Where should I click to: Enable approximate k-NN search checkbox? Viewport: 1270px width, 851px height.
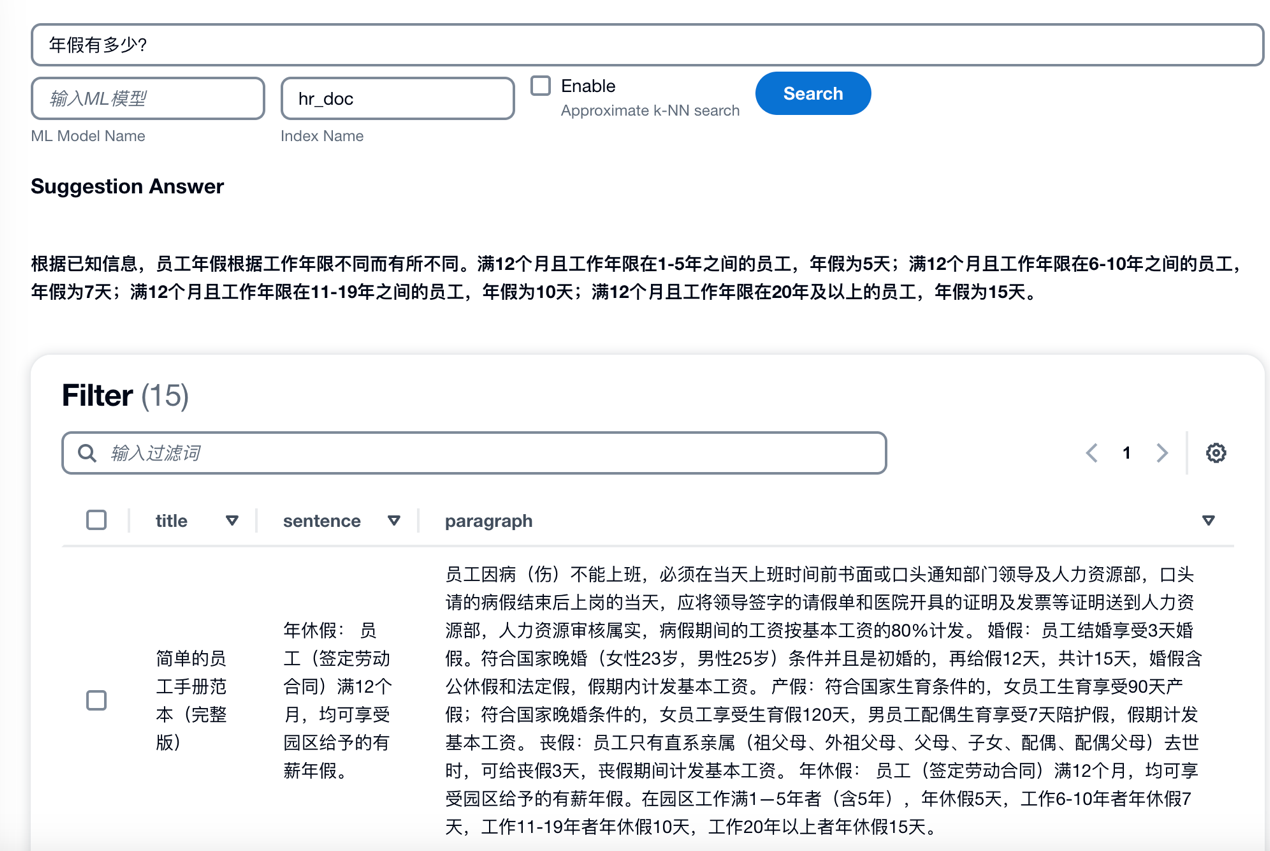pos(541,86)
